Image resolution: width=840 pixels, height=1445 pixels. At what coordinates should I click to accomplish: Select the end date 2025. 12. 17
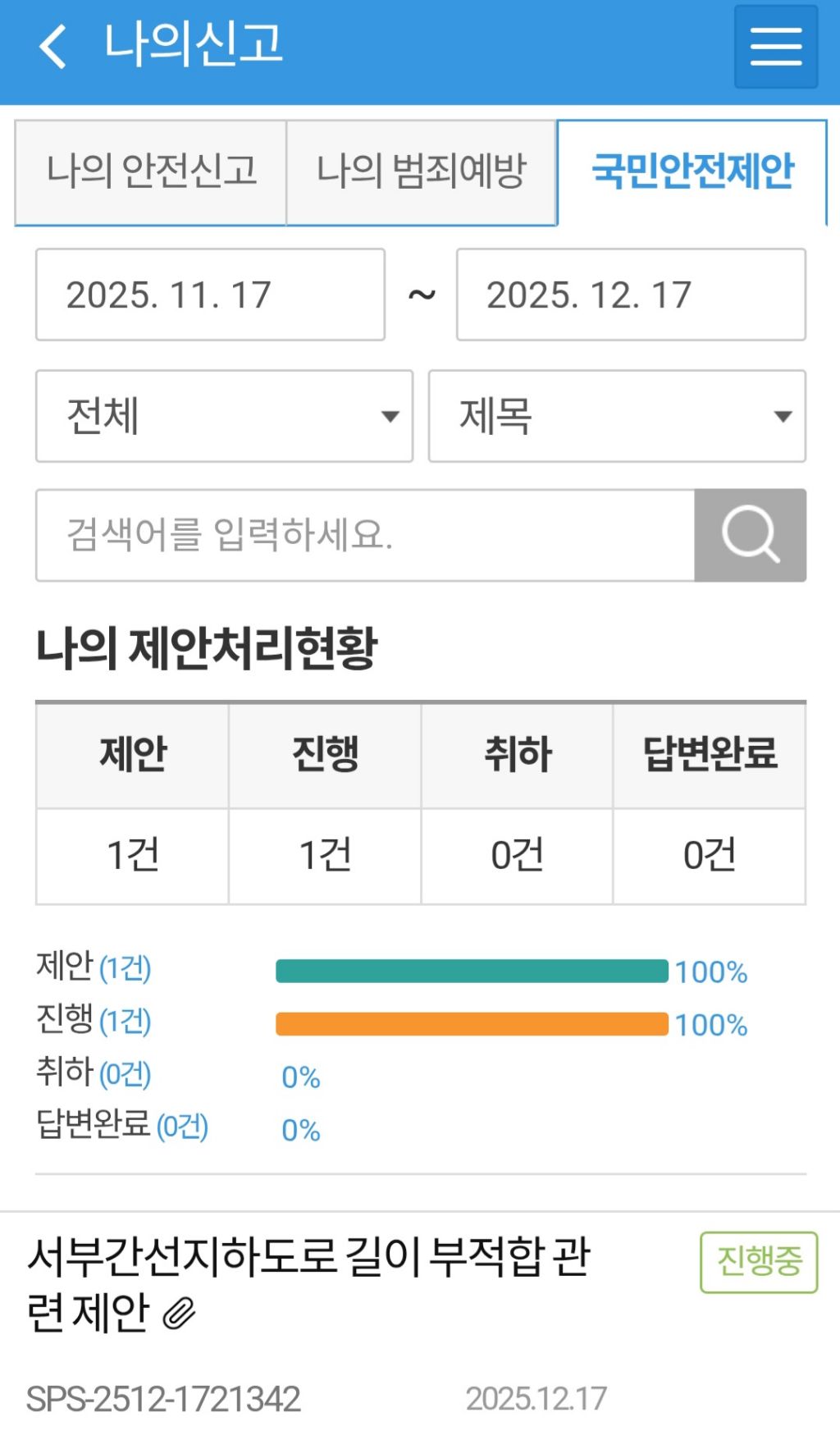coord(629,294)
